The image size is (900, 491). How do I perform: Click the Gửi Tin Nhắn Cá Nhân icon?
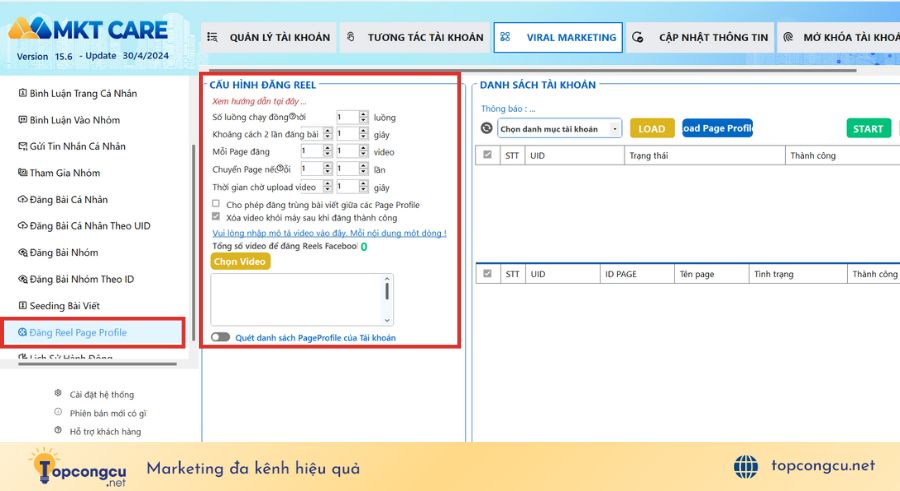point(23,146)
